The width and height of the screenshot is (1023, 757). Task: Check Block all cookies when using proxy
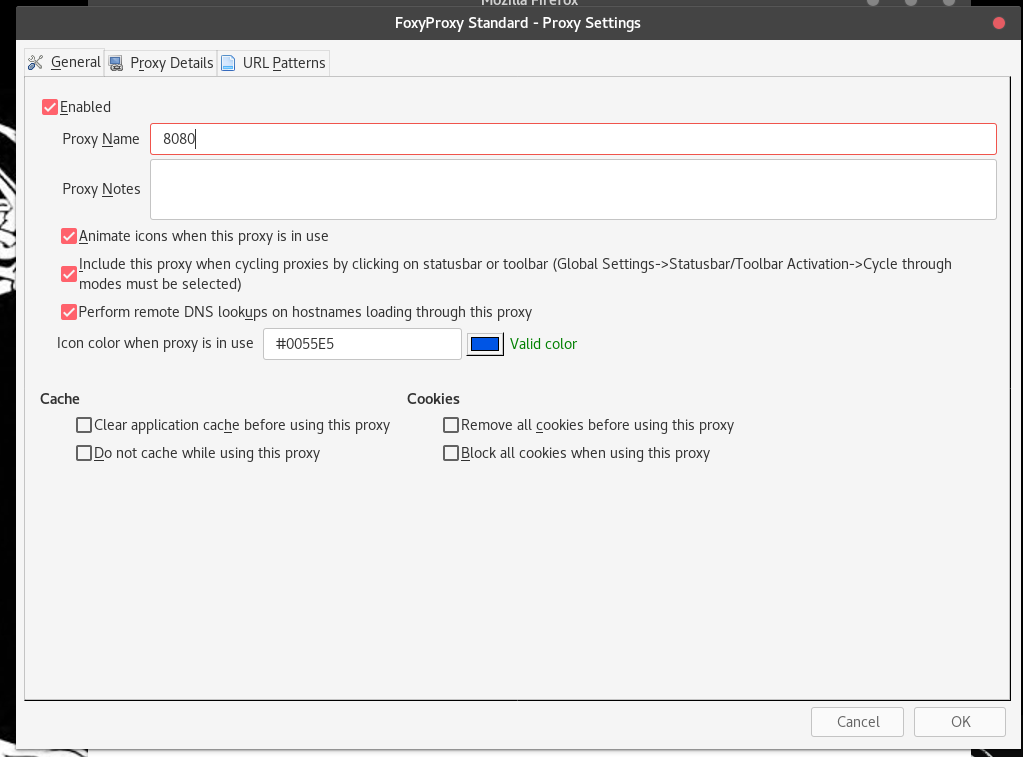(451, 453)
